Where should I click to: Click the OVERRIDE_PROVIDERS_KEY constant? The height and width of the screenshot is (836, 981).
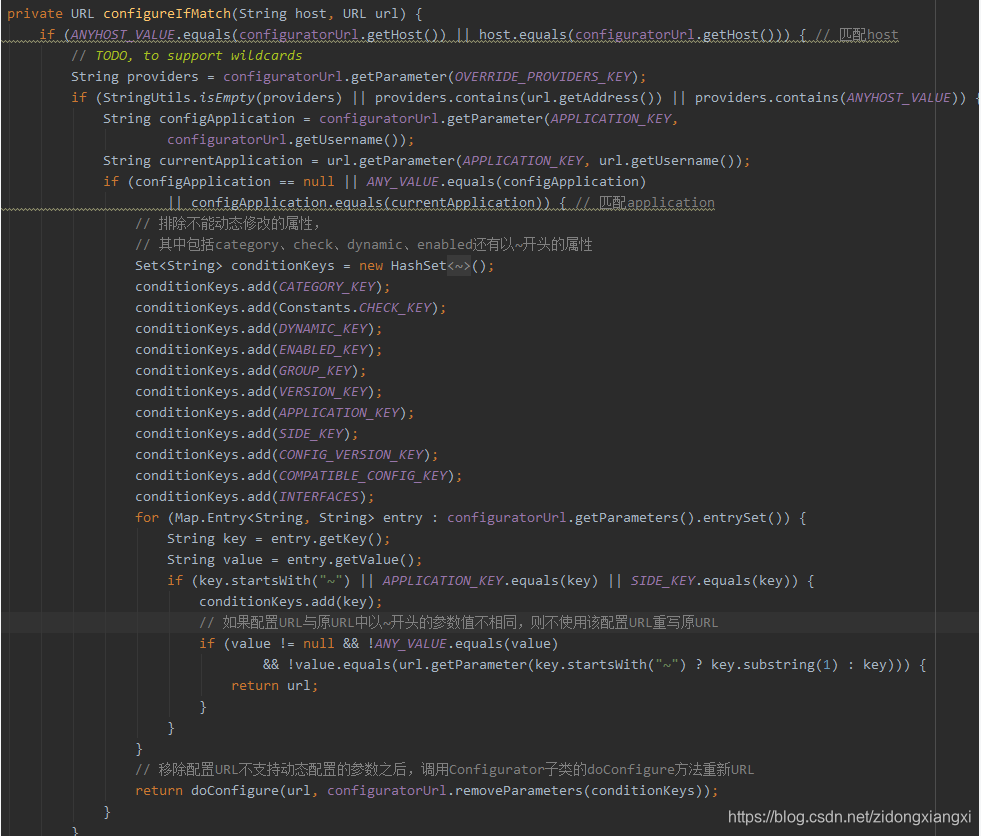point(542,77)
